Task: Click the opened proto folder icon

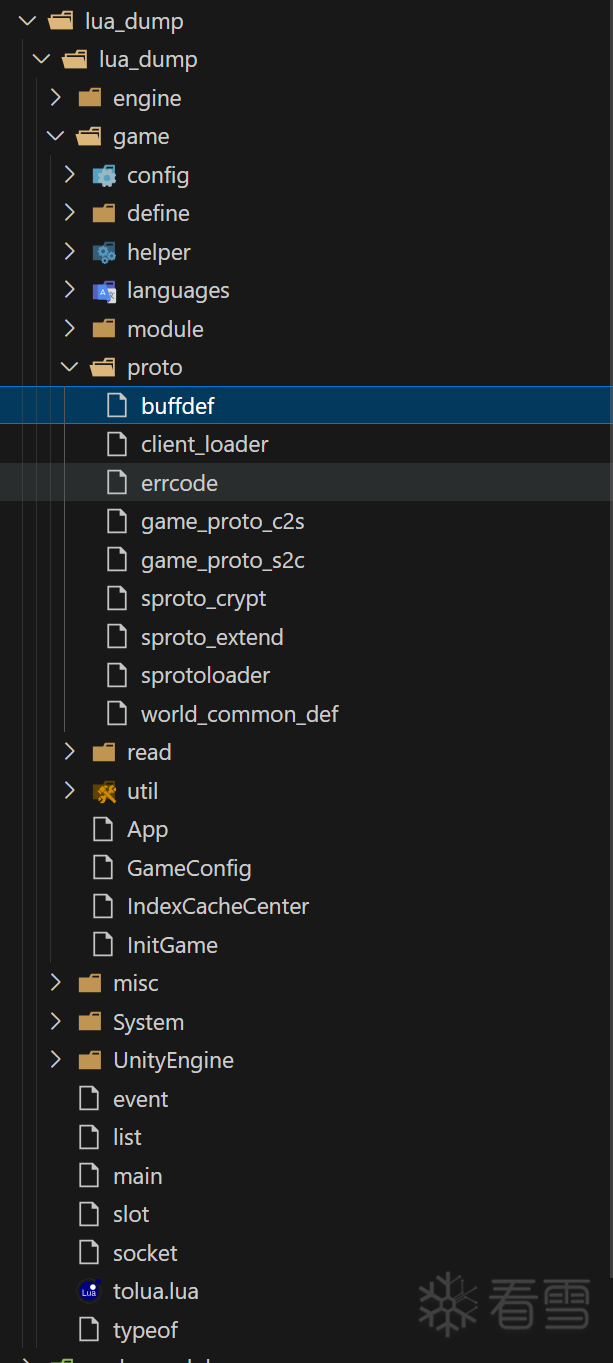Action: click(104, 368)
